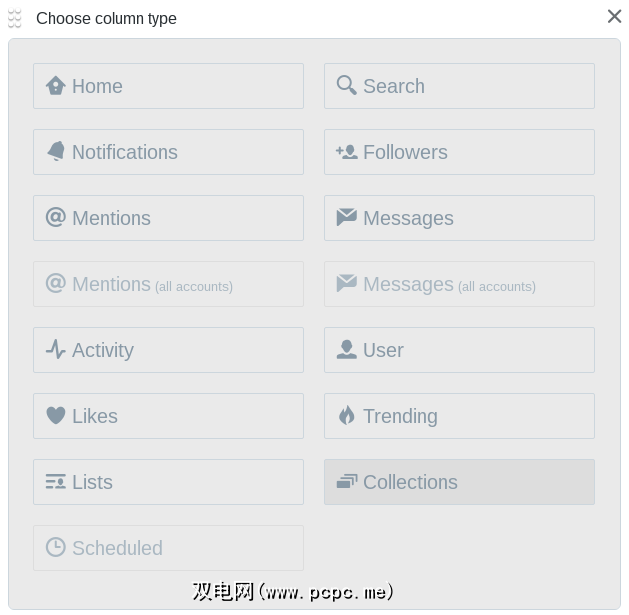Select Mentions (all accounts) column

tap(168, 284)
